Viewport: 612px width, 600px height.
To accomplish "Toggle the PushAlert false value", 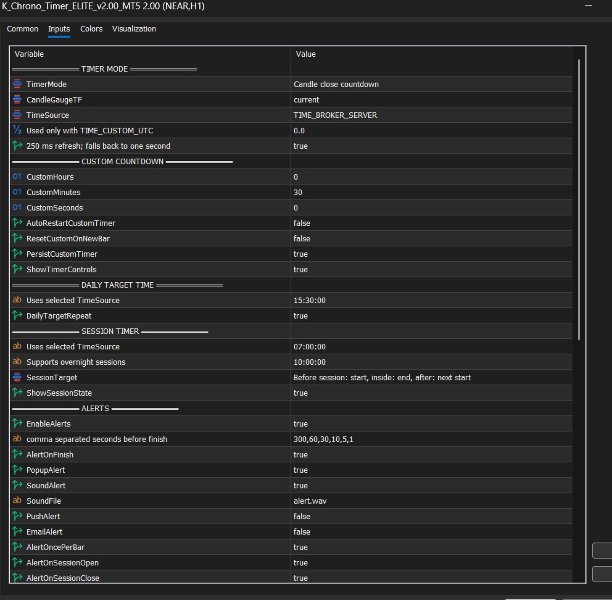I will (x=431, y=516).
